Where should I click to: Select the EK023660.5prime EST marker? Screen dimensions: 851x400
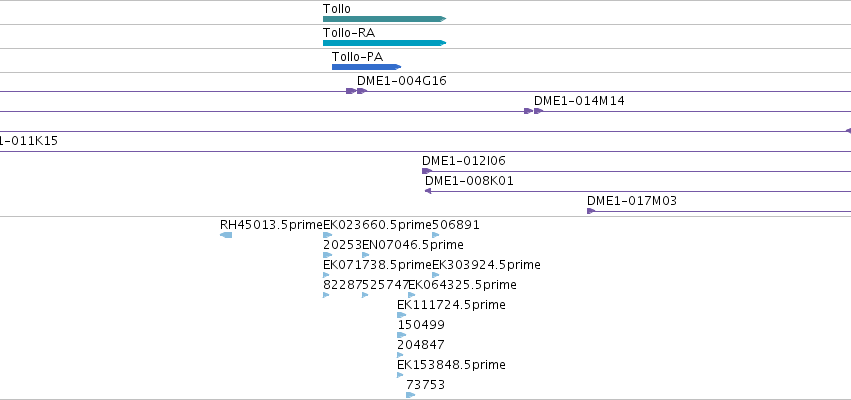click(x=327, y=235)
